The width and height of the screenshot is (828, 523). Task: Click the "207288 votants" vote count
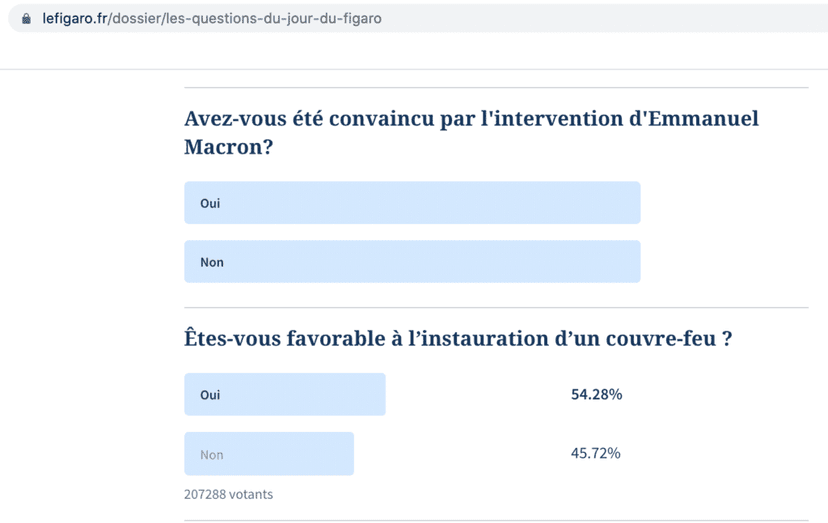point(228,494)
